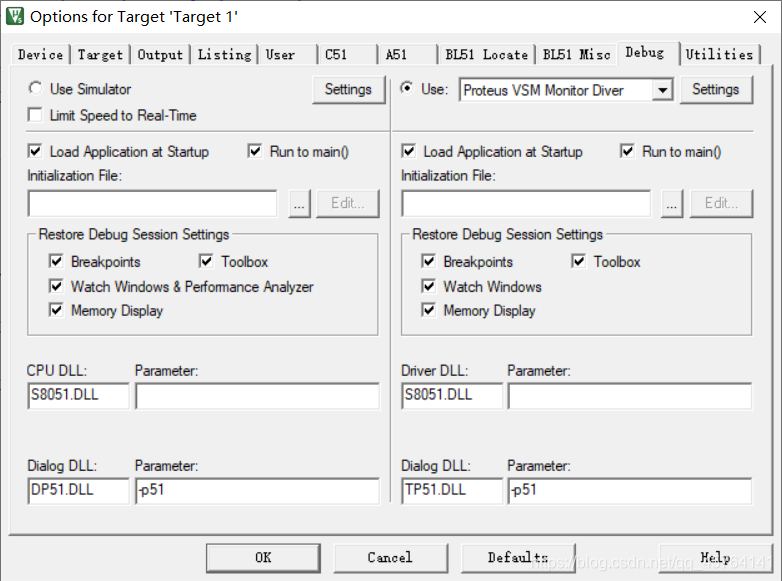Image resolution: width=782 pixels, height=581 pixels.
Task: Toggle driver Run to main() checkbox
Action: (x=627, y=151)
